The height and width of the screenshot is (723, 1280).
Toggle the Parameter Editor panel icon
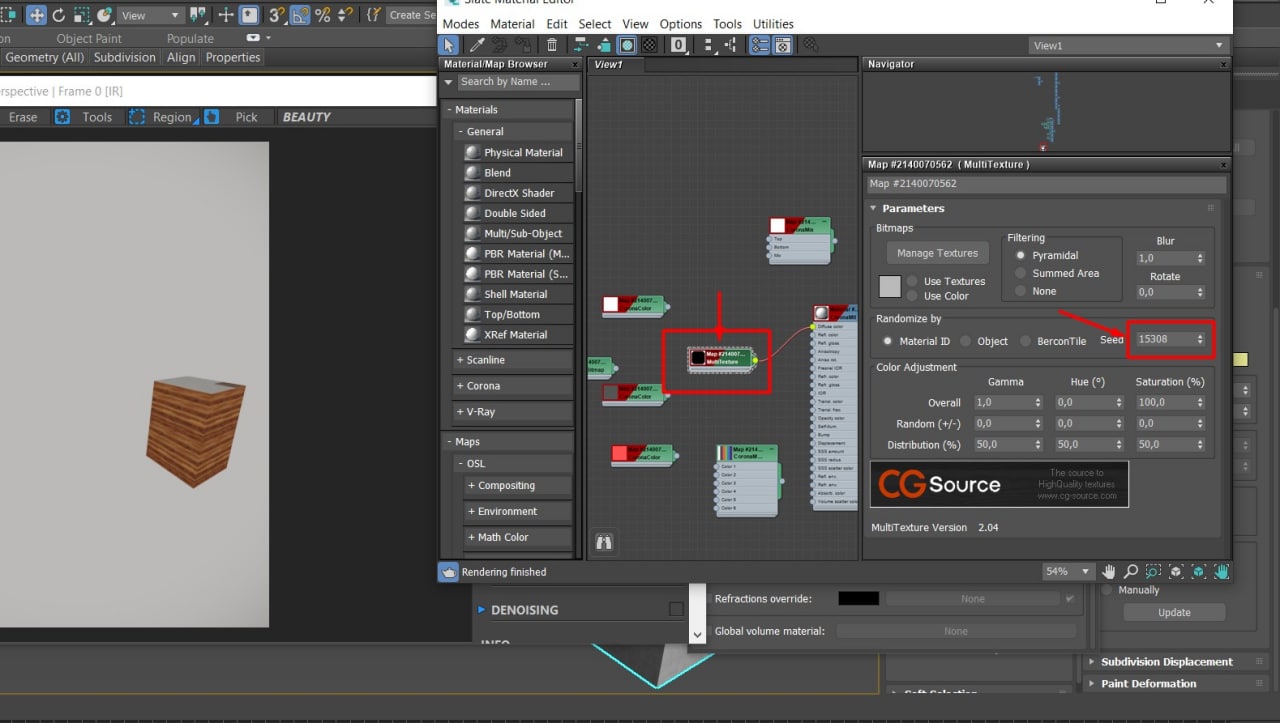coord(783,45)
